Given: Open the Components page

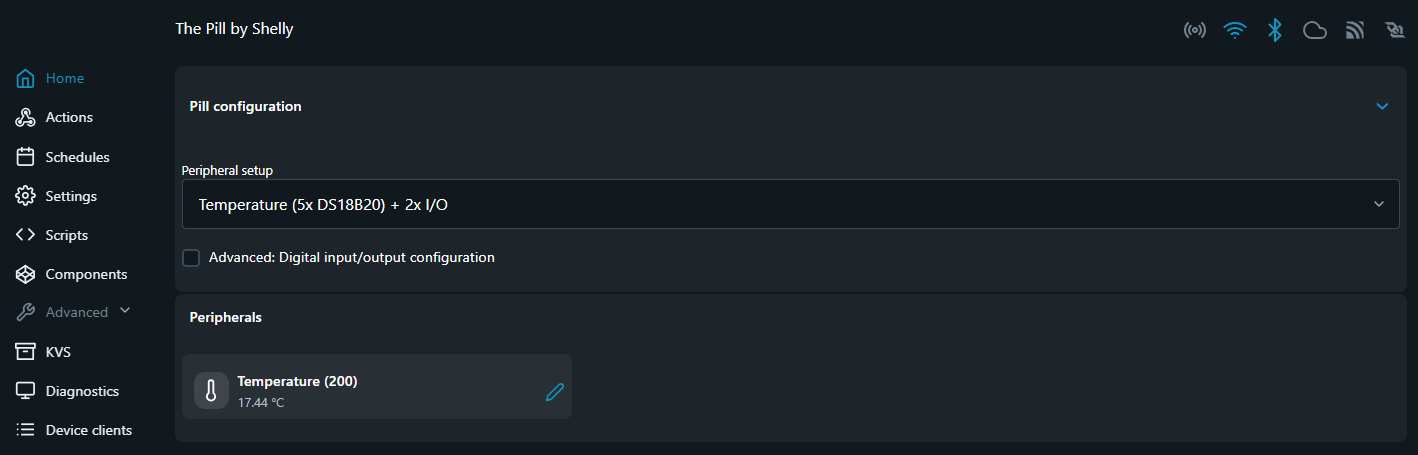Looking at the screenshot, I should click(x=86, y=274).
